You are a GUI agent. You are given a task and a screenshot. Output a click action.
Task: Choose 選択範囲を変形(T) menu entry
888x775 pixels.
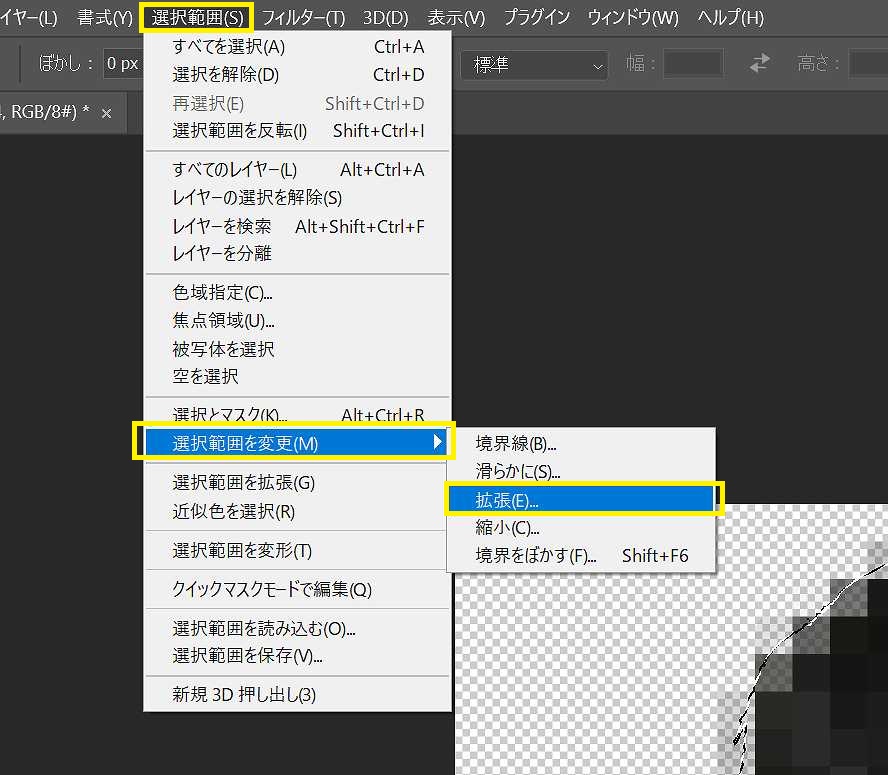point(298,550)
